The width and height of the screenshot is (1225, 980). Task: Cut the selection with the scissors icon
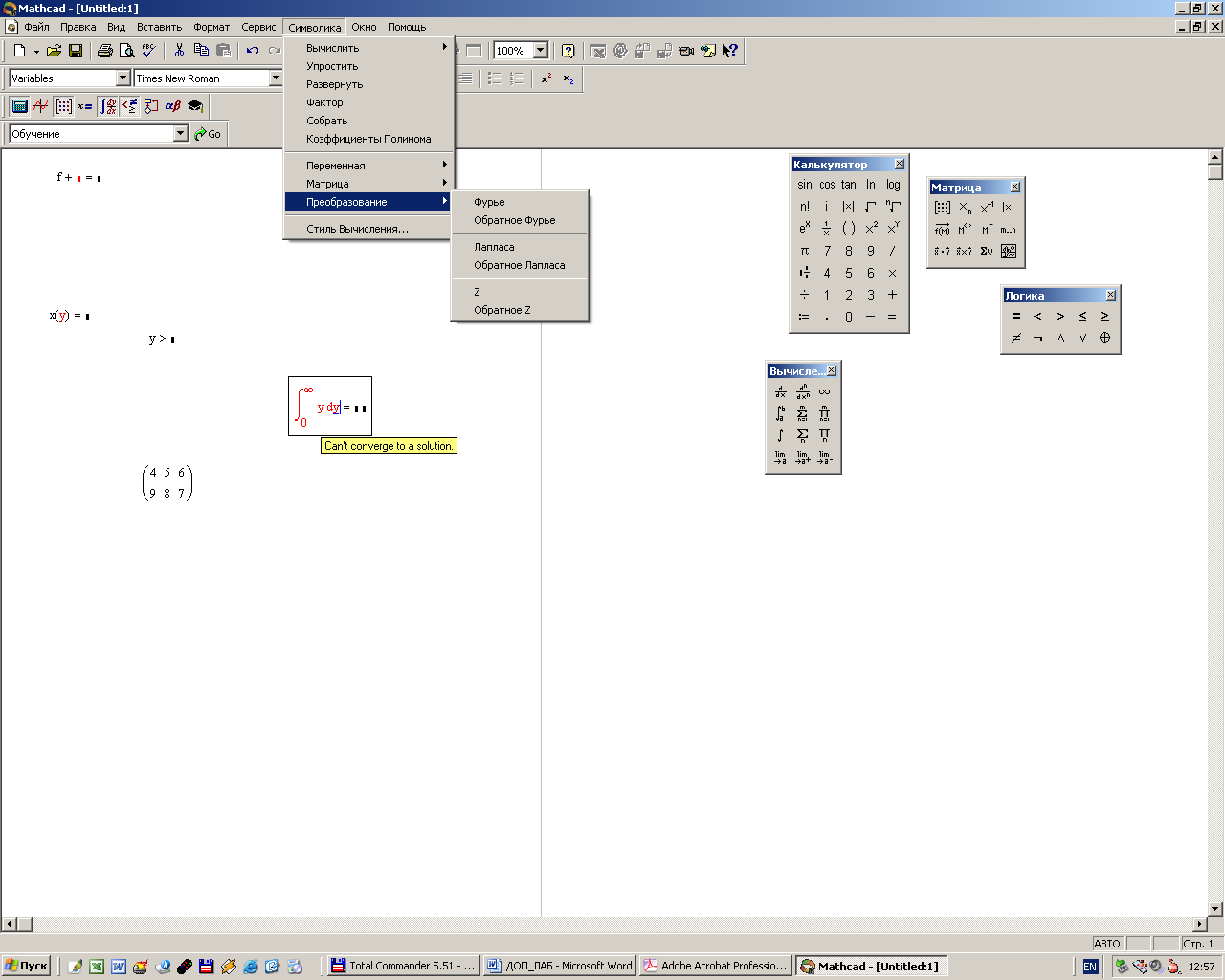179,51
